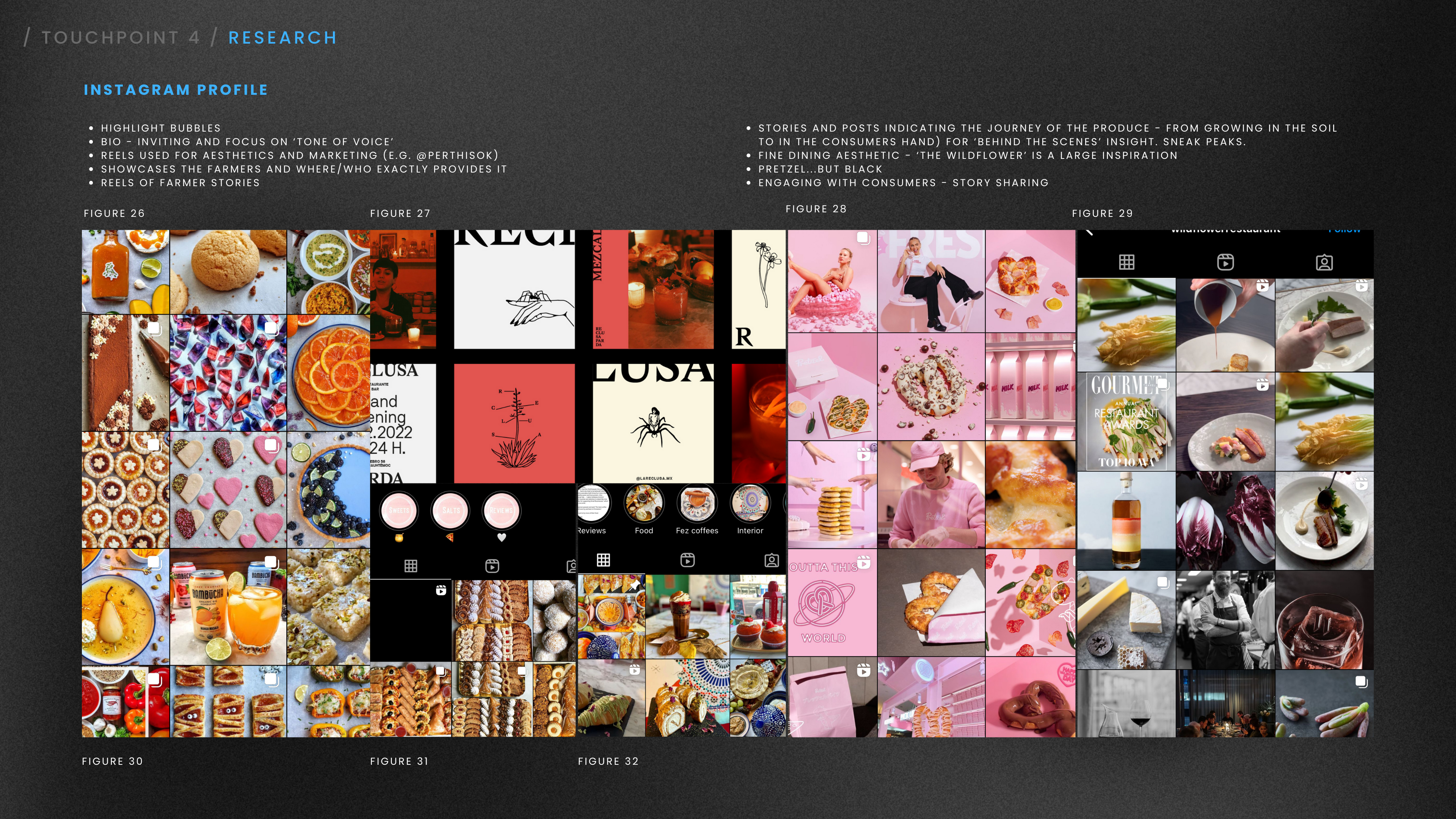Click the grid icon under the Sweets highlight

click(411, 566)
